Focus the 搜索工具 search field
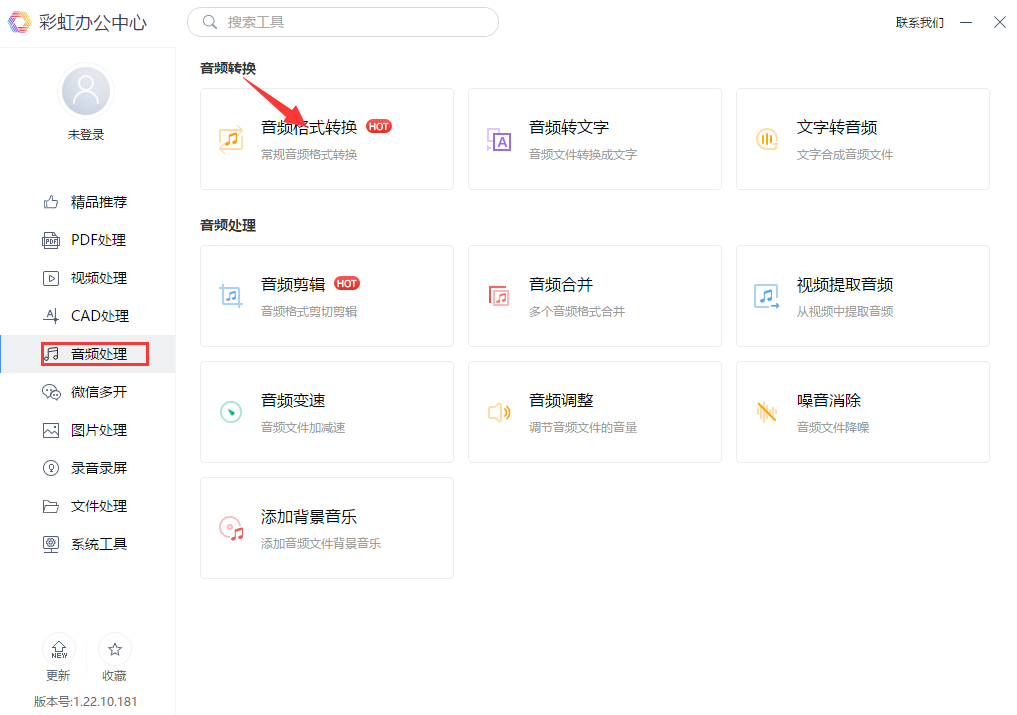1017x715 pixels. [342, 22]
